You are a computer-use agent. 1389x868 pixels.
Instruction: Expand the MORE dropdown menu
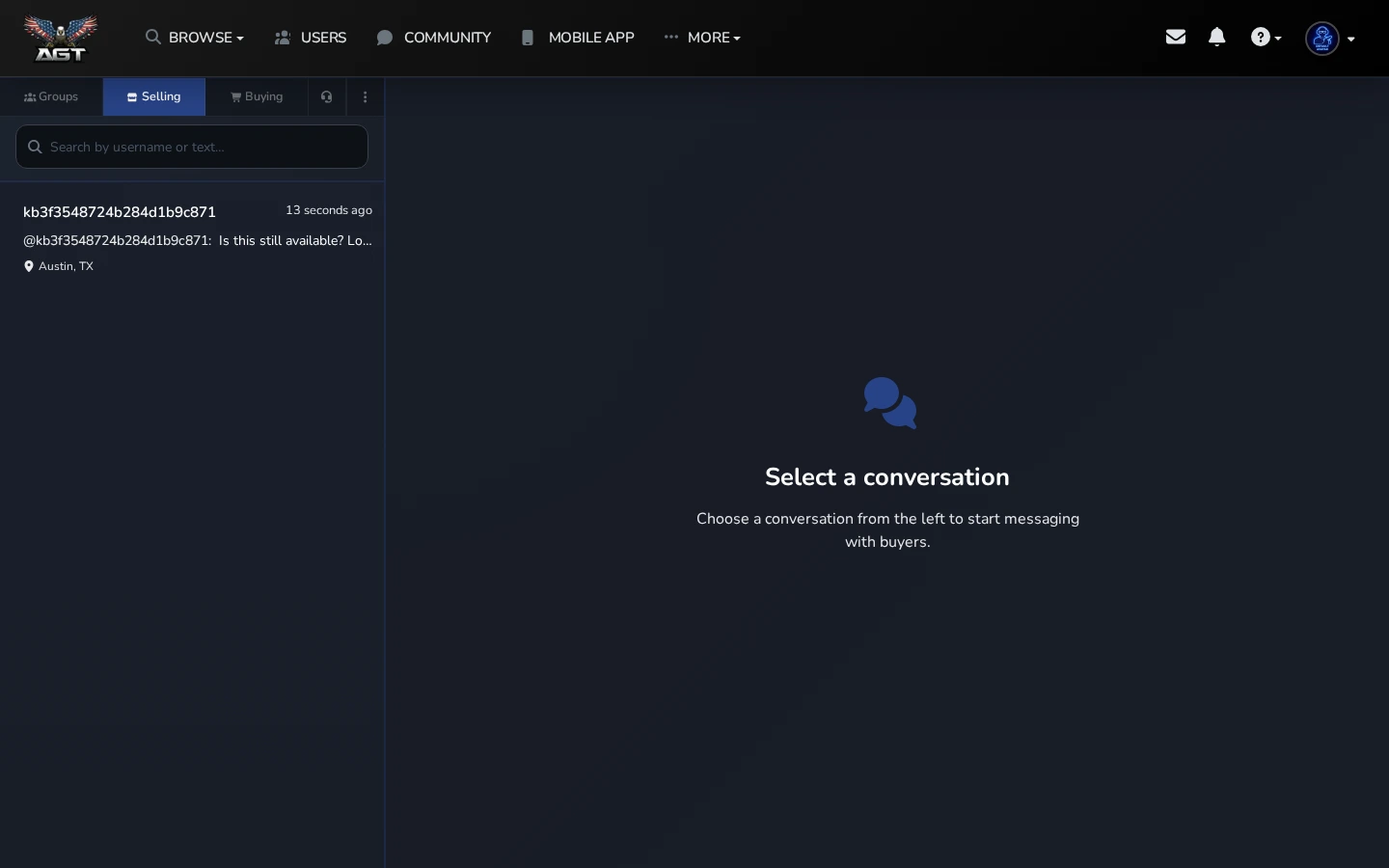(702, 38)
